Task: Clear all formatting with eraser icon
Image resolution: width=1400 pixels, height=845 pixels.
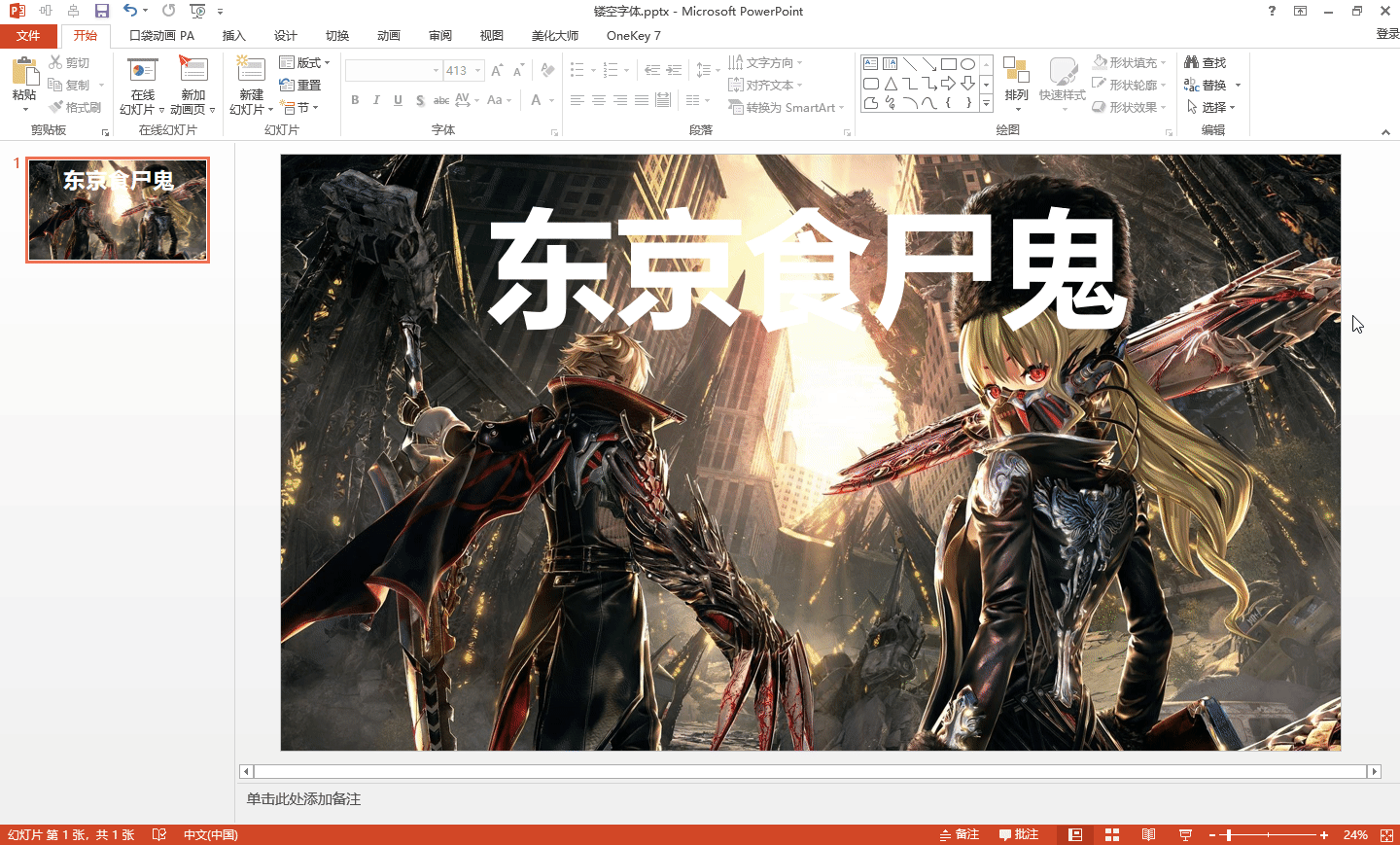Action: coord(548,70)
